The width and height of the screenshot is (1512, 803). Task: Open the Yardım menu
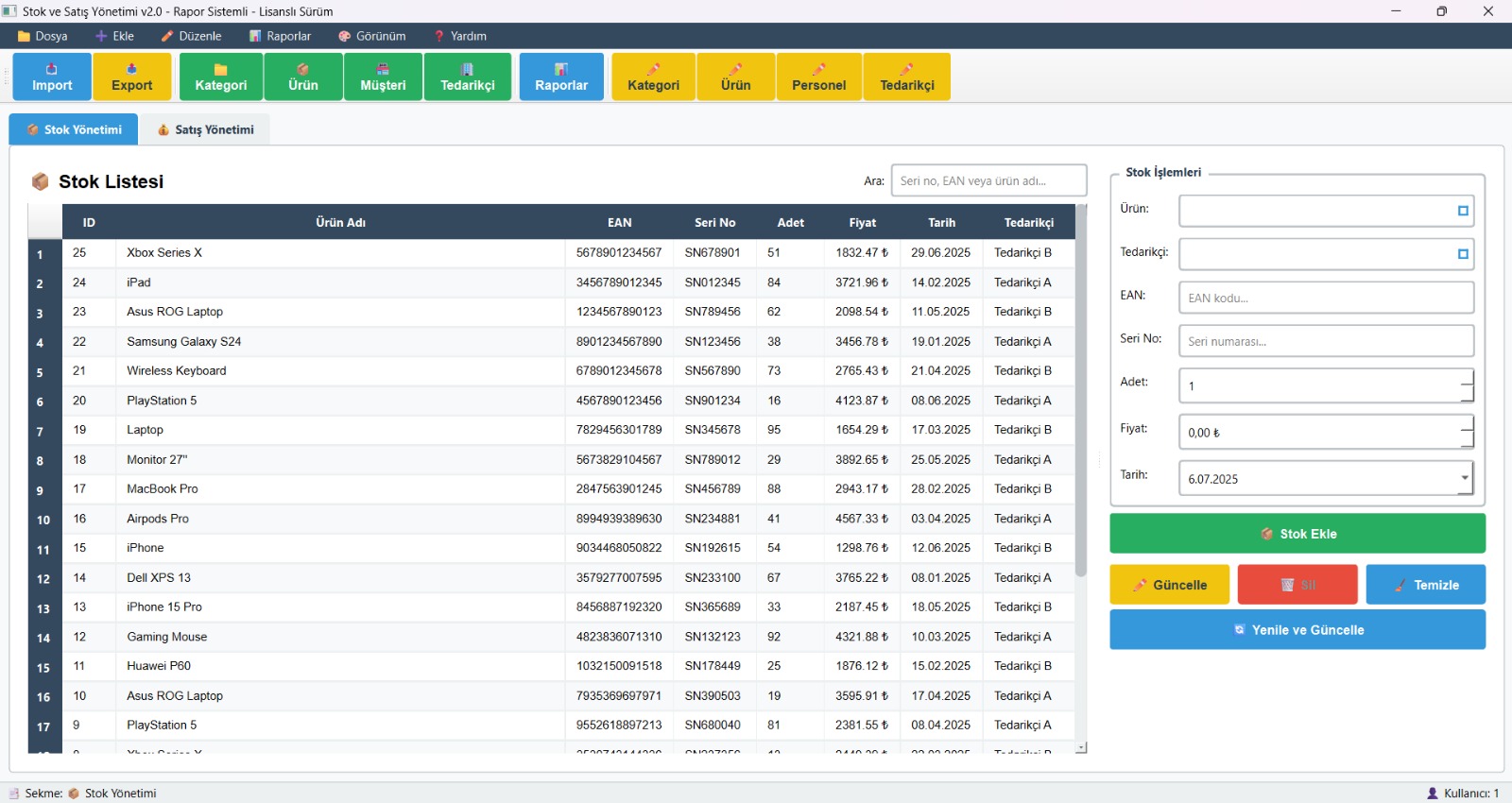coord(459,36)
